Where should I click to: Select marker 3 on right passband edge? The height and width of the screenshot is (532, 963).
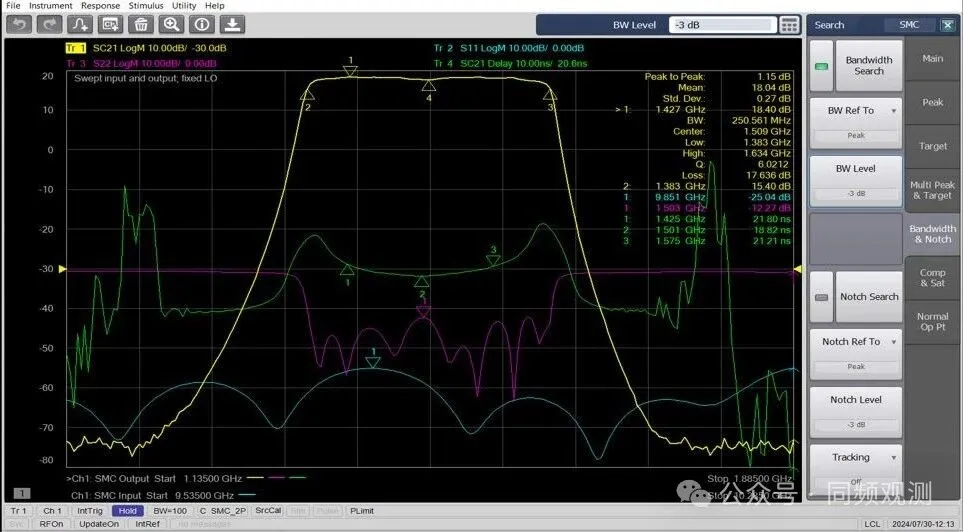pos(550,98)
